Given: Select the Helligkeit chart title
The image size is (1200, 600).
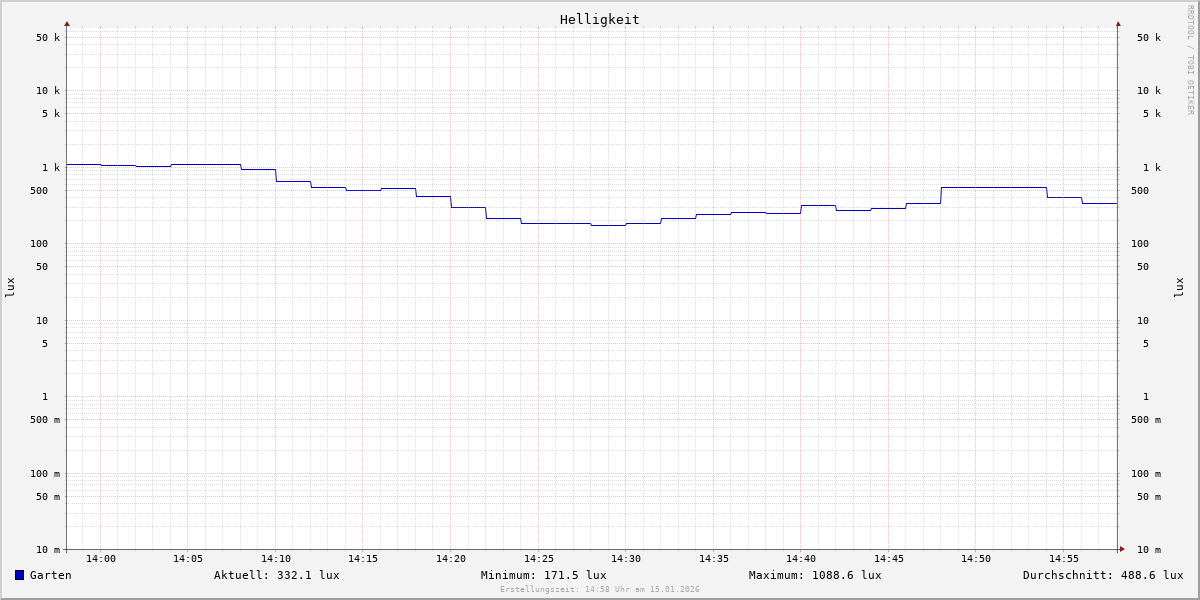Looking at the screenshot, I should (599, 19).
